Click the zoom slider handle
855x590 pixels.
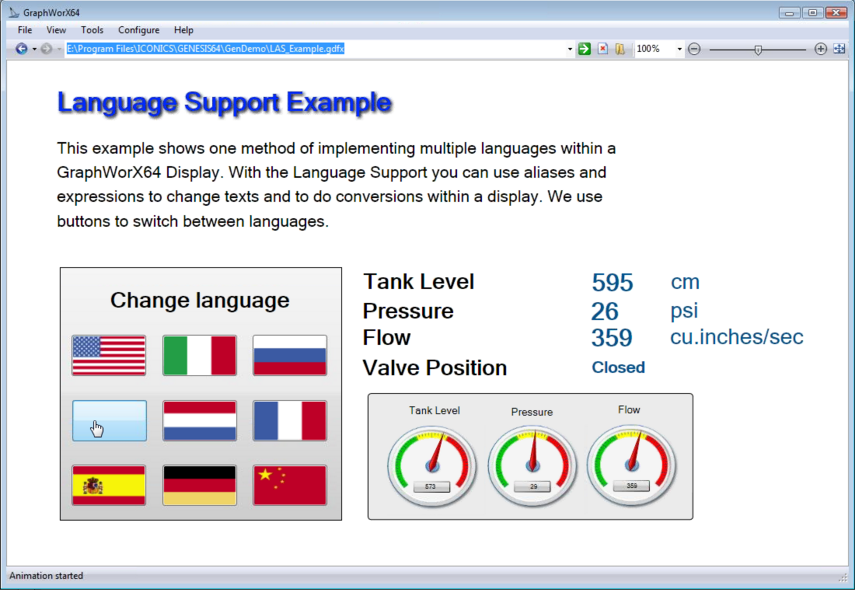click(758, 49)
